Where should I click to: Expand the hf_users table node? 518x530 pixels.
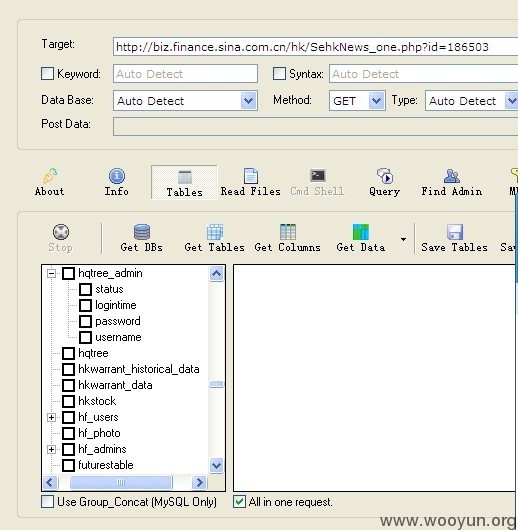click(51, 417)
